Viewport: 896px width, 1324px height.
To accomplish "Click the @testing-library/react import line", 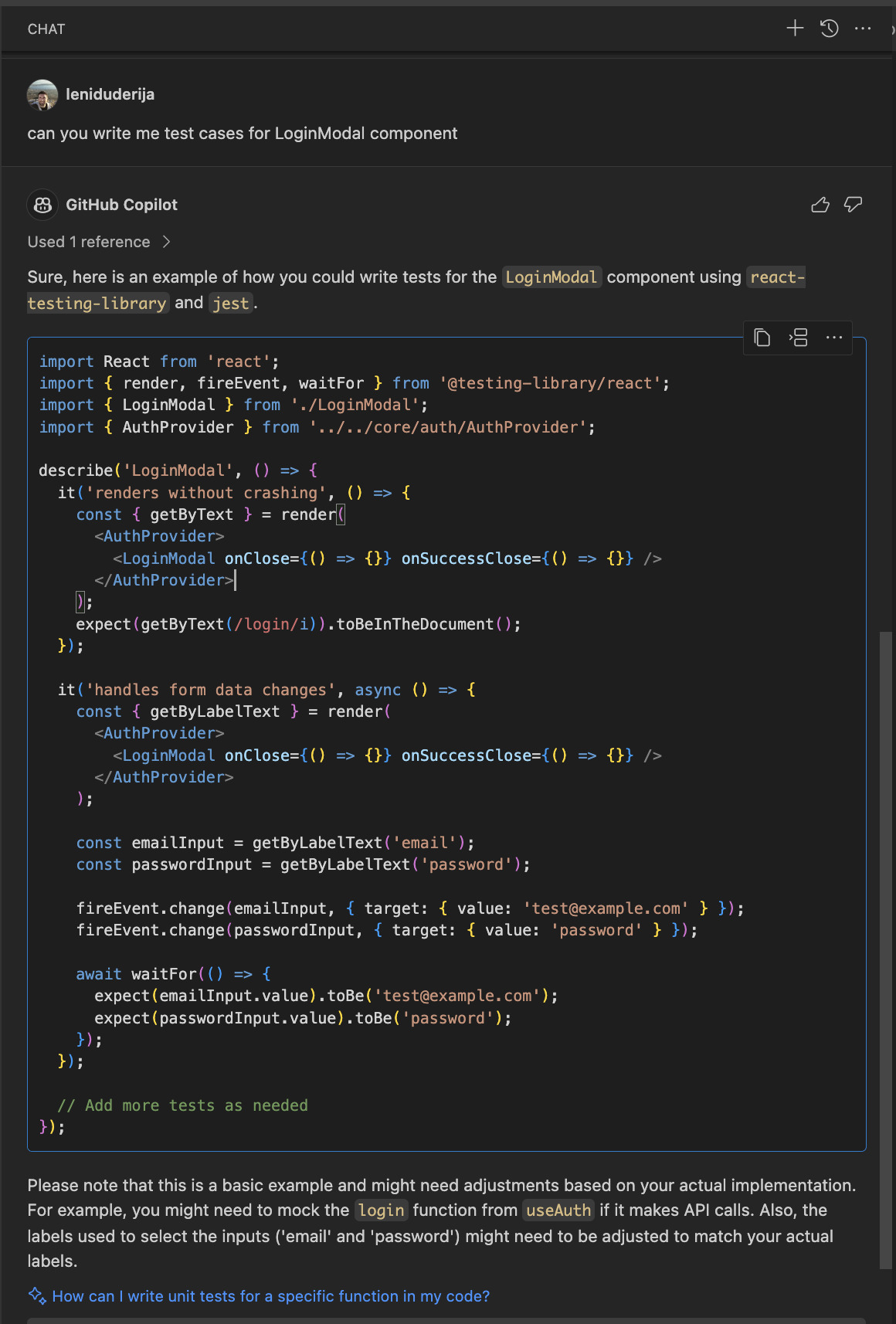I will point(355,383).
